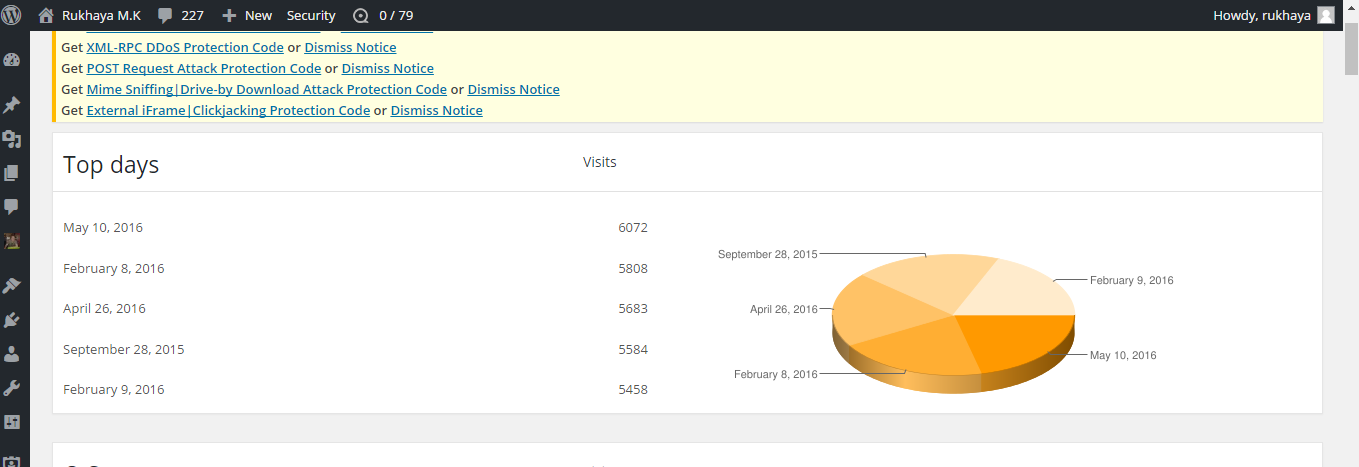Open the New content menu
Screen dimensions: 1359x467
click(247, 15)
